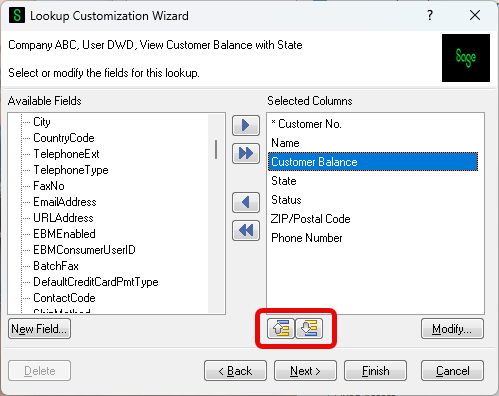The width and height of the screenshot is (499, 396).
Task: Select ContactCode field
Action: point(64,298)
